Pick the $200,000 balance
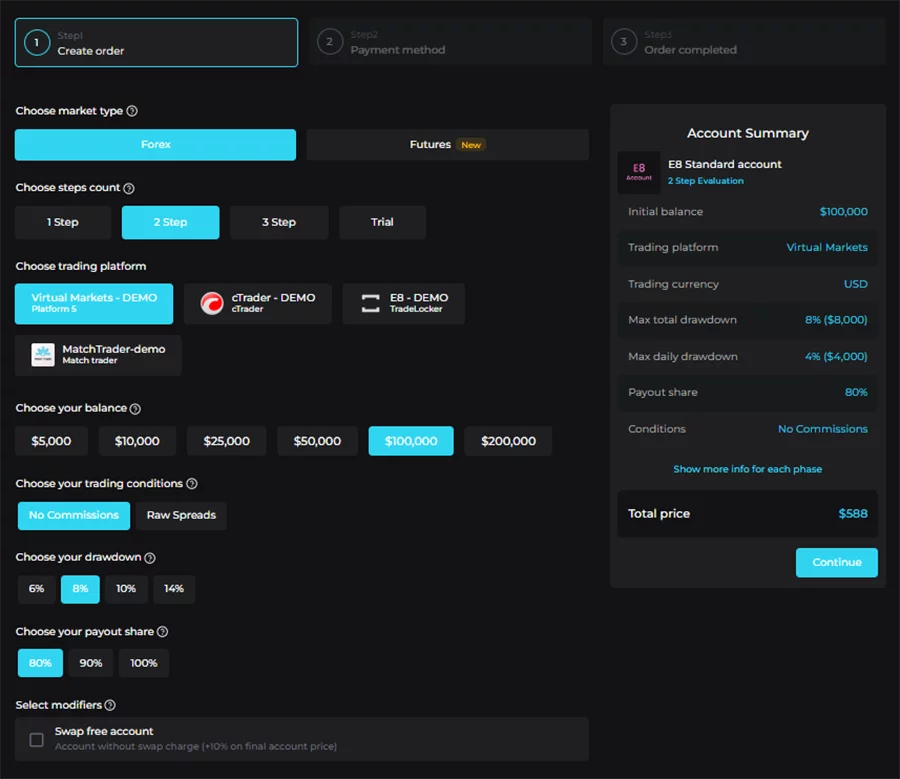900x779 pixels. [508, 441]
